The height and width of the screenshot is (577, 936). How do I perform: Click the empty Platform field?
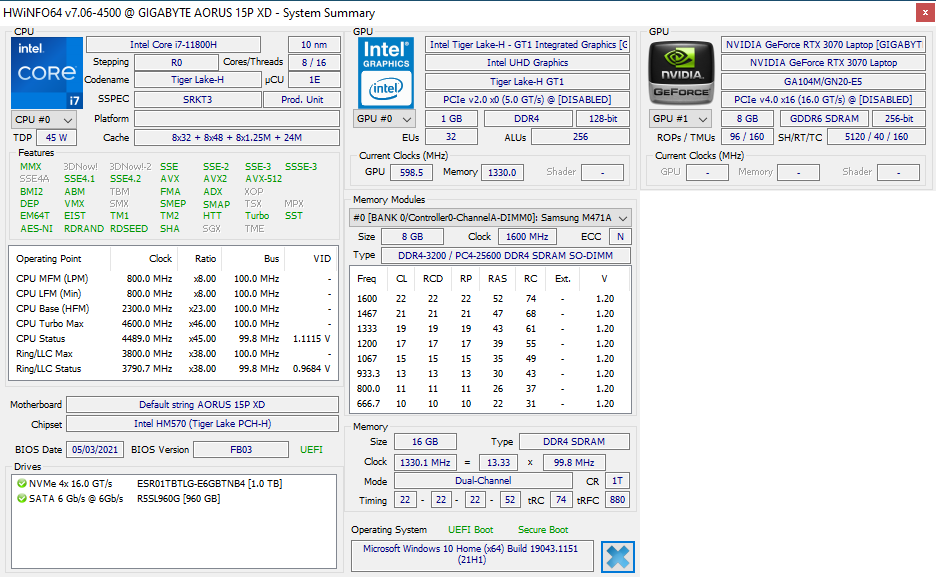(237, 119)
